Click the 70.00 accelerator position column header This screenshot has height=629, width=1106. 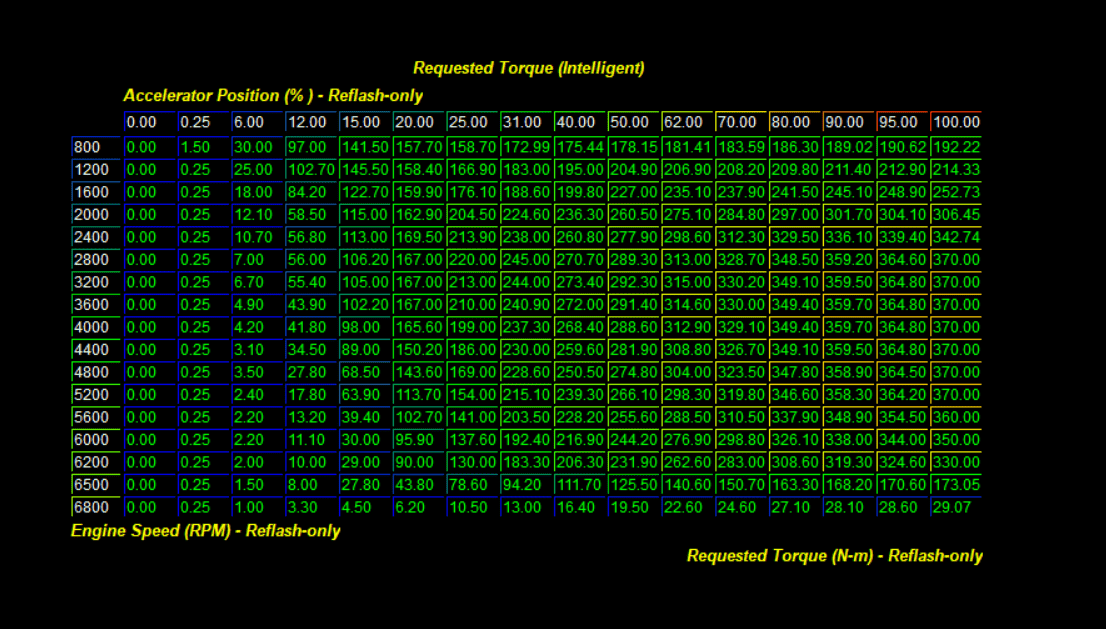(x=741, y=122)
